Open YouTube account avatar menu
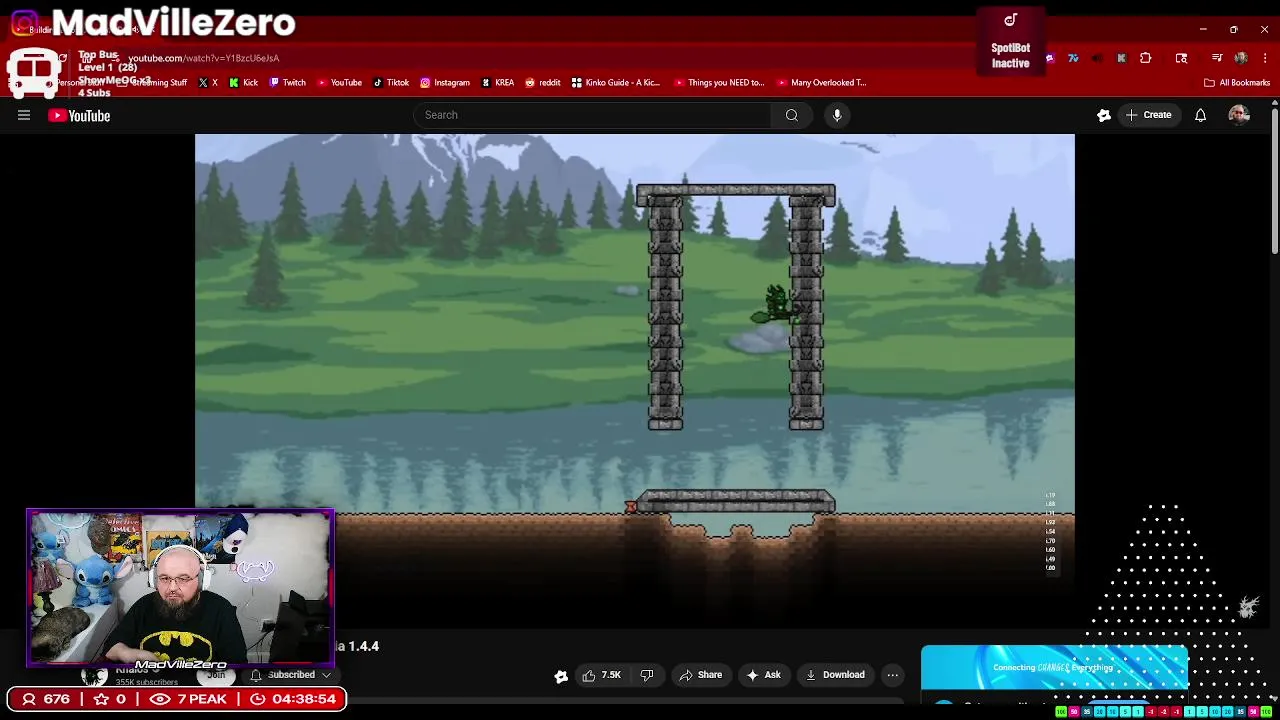Viewport: 1280px width, 720px height. click(1239, 115)
